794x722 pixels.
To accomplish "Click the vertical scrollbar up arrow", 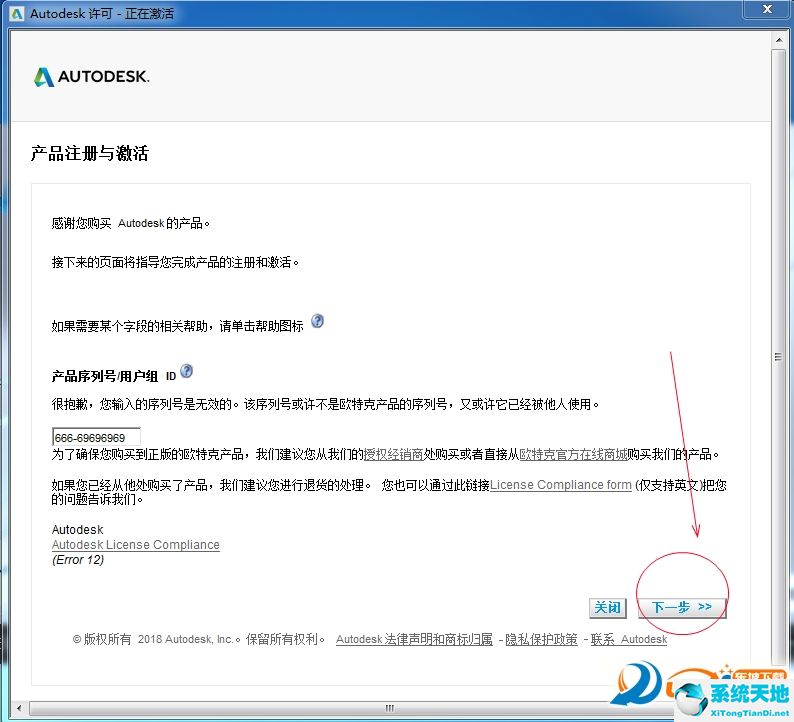I will pos(779,39).
